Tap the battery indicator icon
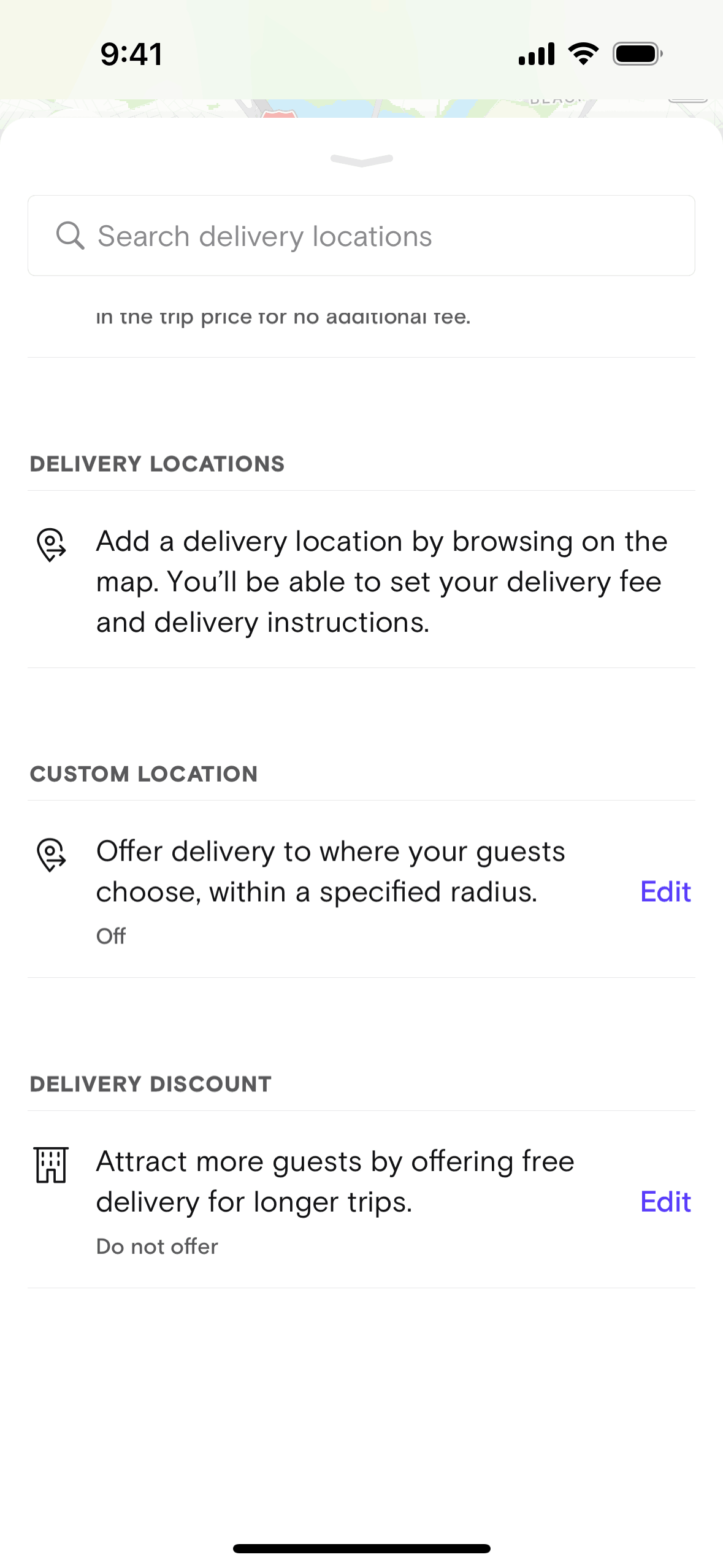 click(638, 54)
